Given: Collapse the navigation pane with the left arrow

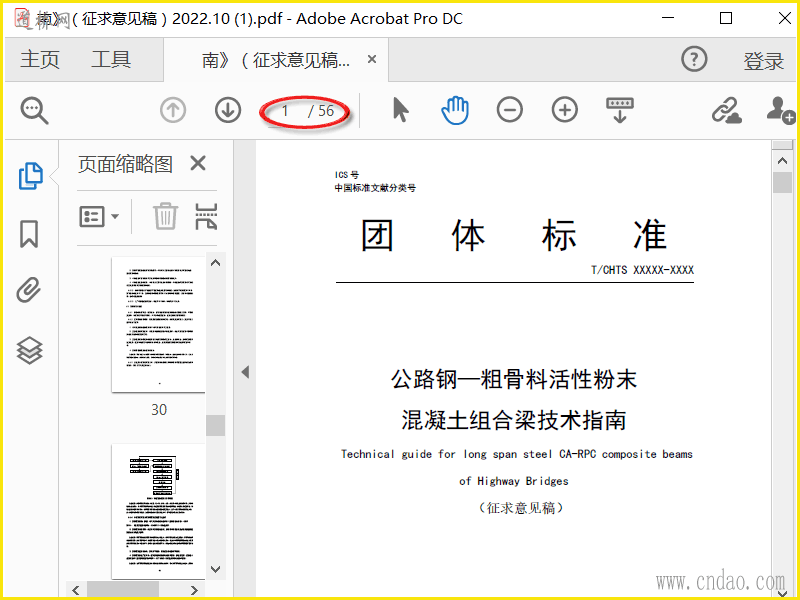Looking at the screenshot, I should pos(245,372).
